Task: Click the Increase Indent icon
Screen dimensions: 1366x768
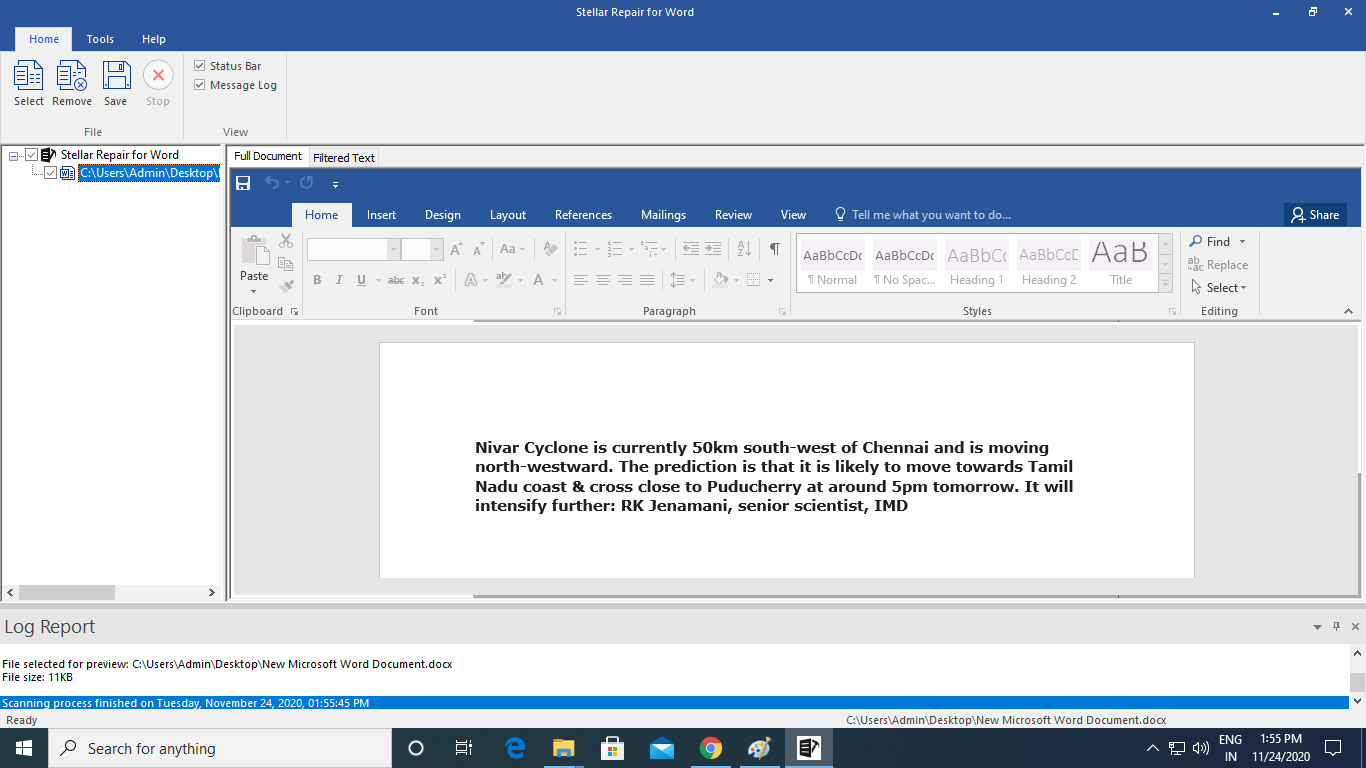Action: (x=712, y=249)
